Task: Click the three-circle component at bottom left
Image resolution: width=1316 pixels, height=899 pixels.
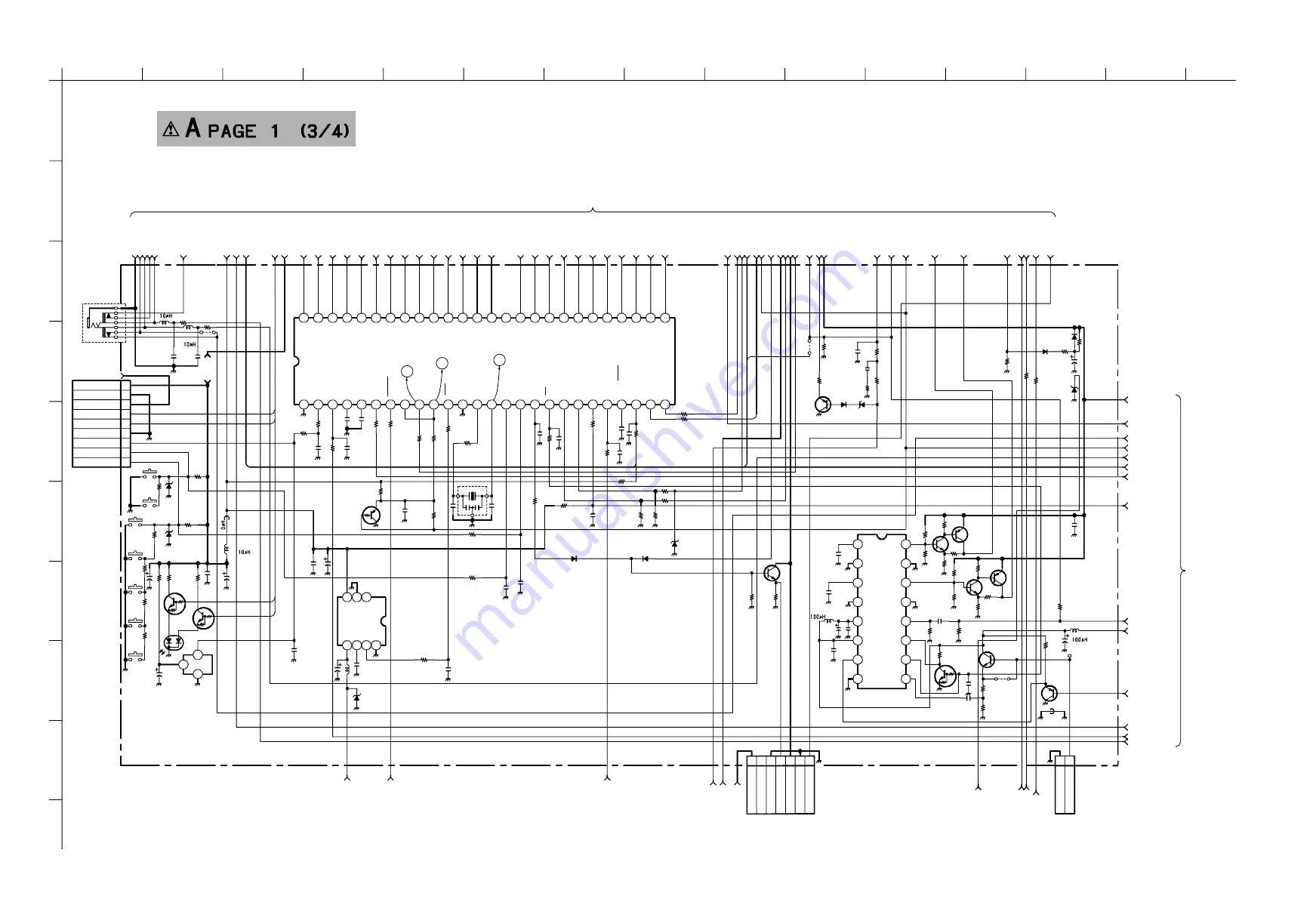Action: coord(196,665)
